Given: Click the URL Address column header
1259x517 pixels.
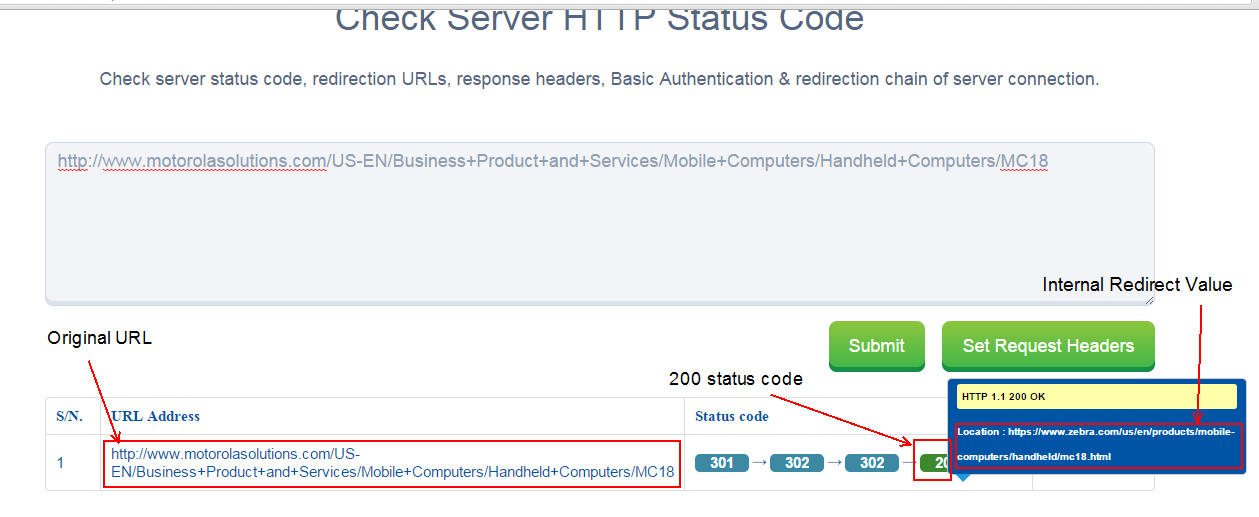Looking at the screenshot, I should pyautogui.click(x=155, y=416).
